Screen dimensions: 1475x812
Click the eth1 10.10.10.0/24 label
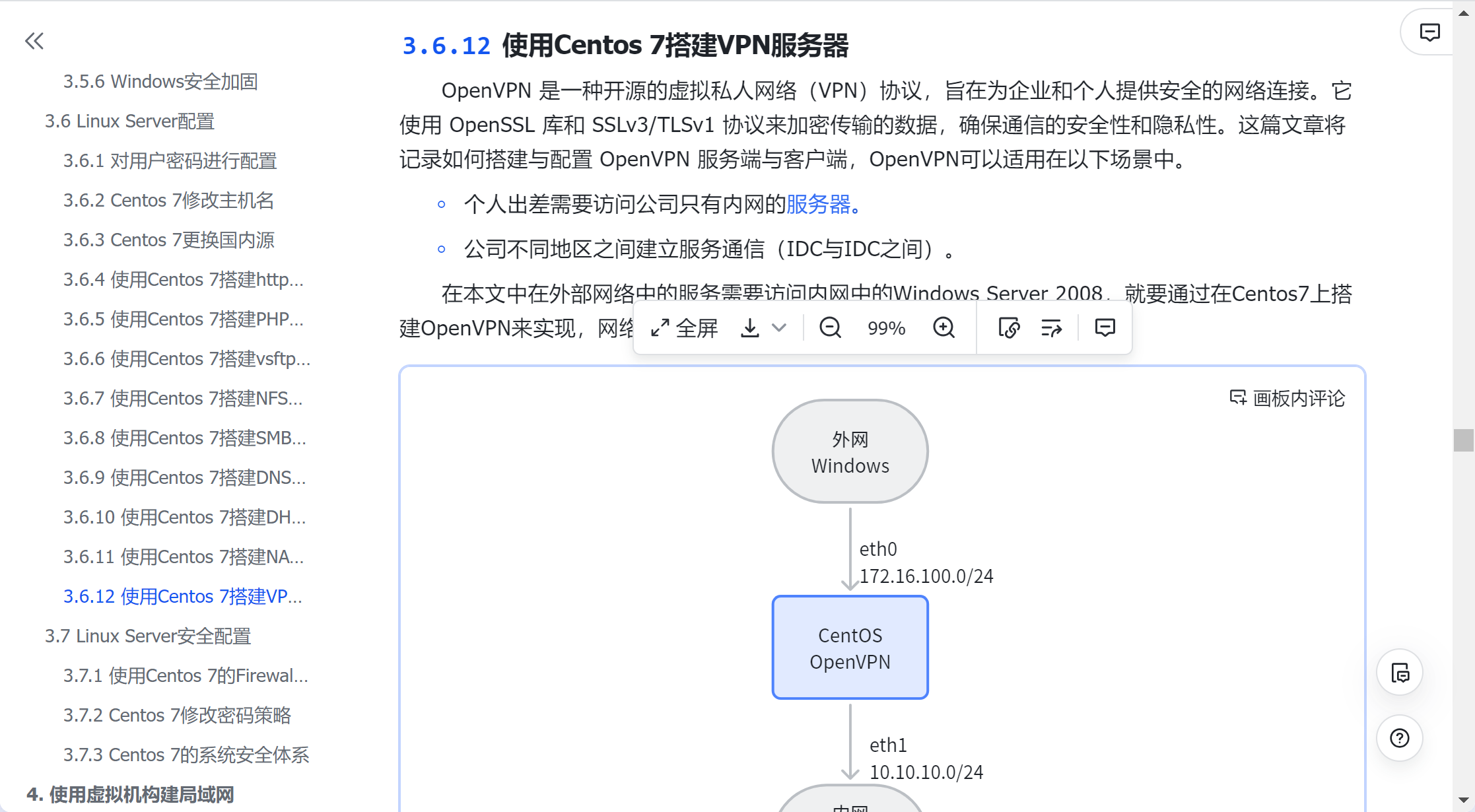(x=926, y=759)
